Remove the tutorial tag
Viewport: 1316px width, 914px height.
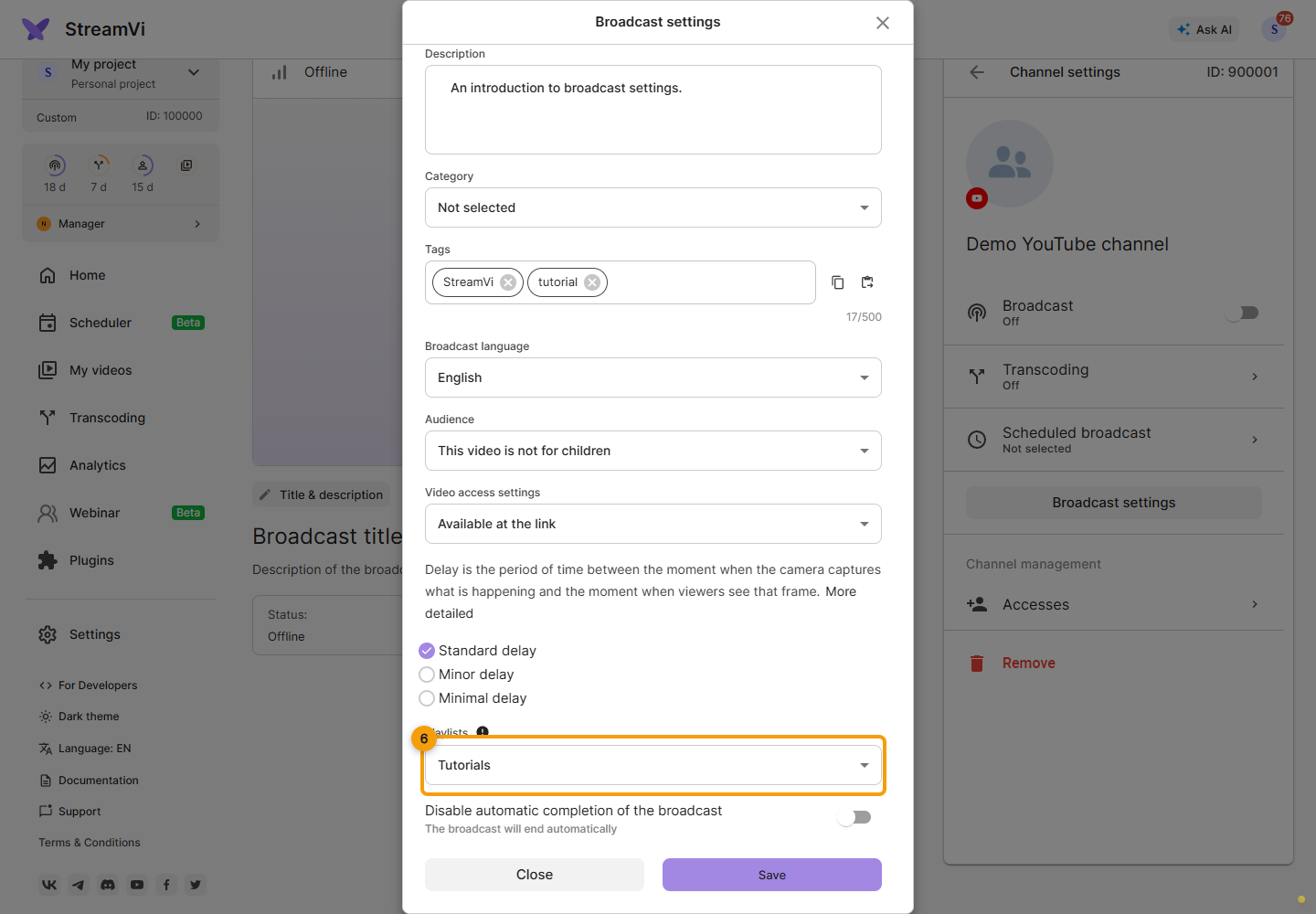pyautogui.click(x=592, y=282)
